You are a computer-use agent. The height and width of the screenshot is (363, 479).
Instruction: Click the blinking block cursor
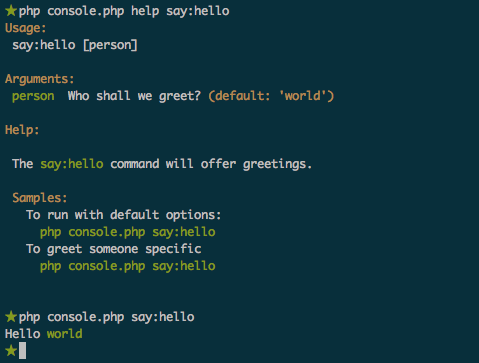click(22, 351)
